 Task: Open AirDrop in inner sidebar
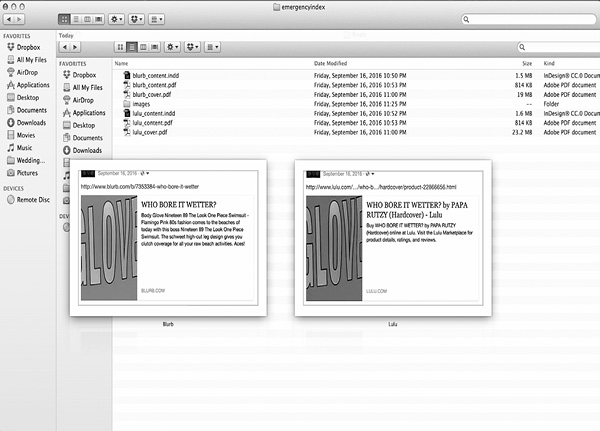[x=78, y=100]
